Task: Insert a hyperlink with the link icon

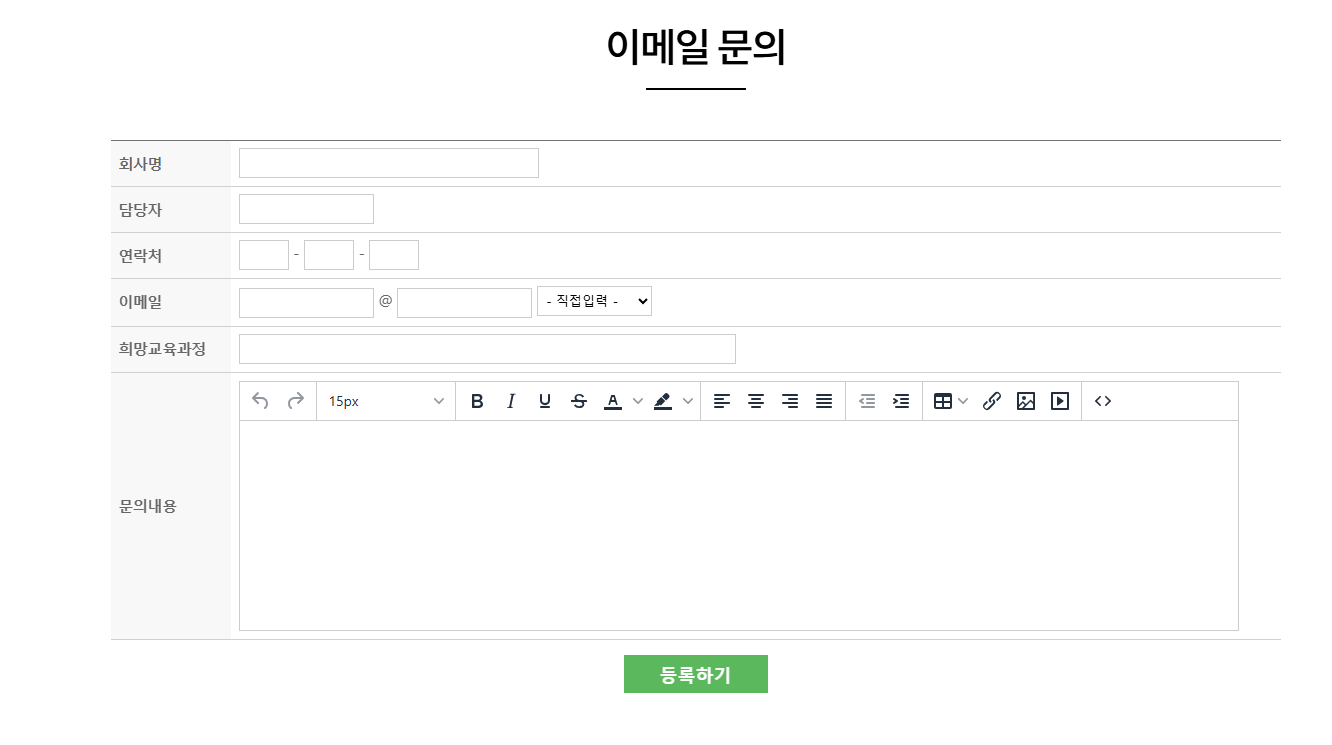Action: [x=992, y=401]
